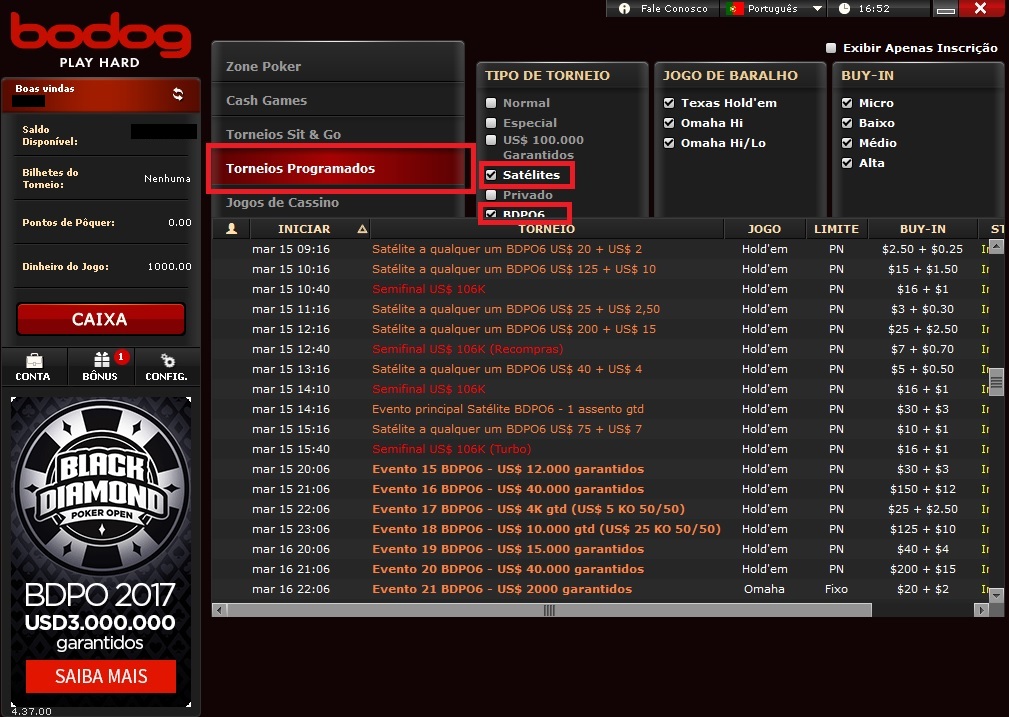Select Satélite BDPO6 US$ 125 + US$ 10
1009x717 pixels.
tap(601, 269)
